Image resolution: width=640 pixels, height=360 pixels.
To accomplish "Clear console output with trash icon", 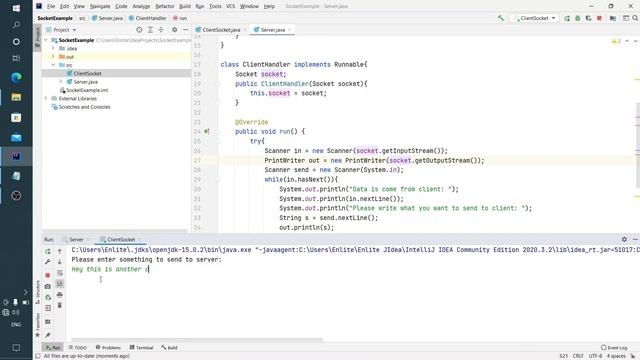I will click(60, 305).
